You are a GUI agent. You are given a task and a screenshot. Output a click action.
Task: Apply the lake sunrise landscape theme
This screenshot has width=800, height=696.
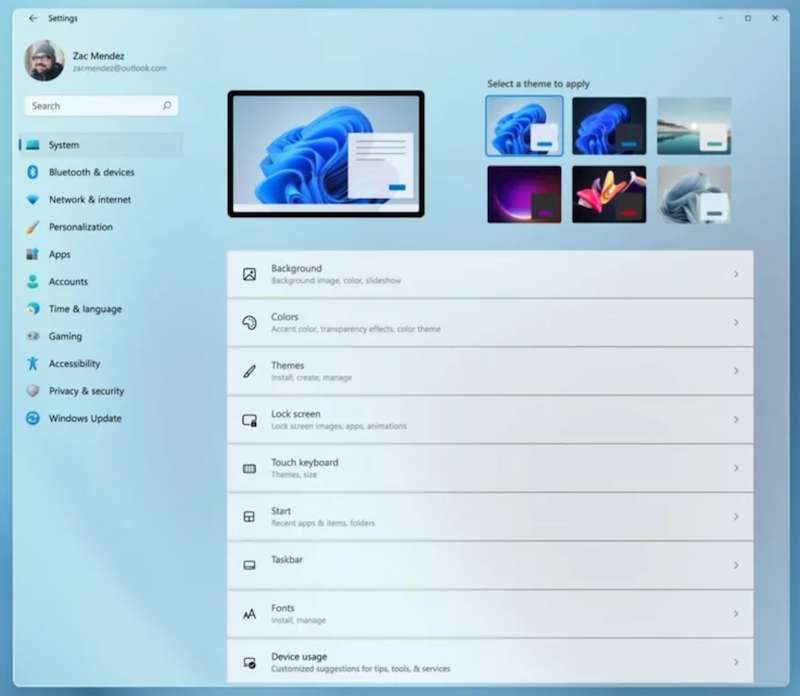pos(694,126)
